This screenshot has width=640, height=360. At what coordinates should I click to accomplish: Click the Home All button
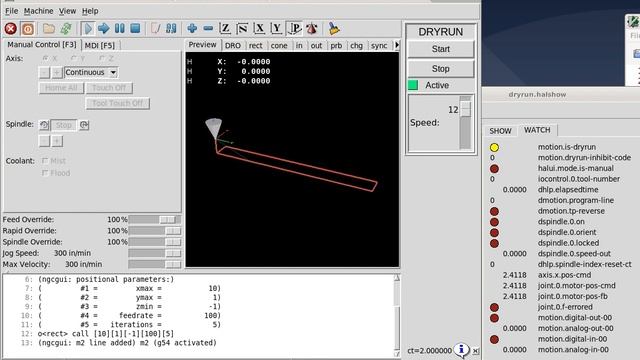61,88
